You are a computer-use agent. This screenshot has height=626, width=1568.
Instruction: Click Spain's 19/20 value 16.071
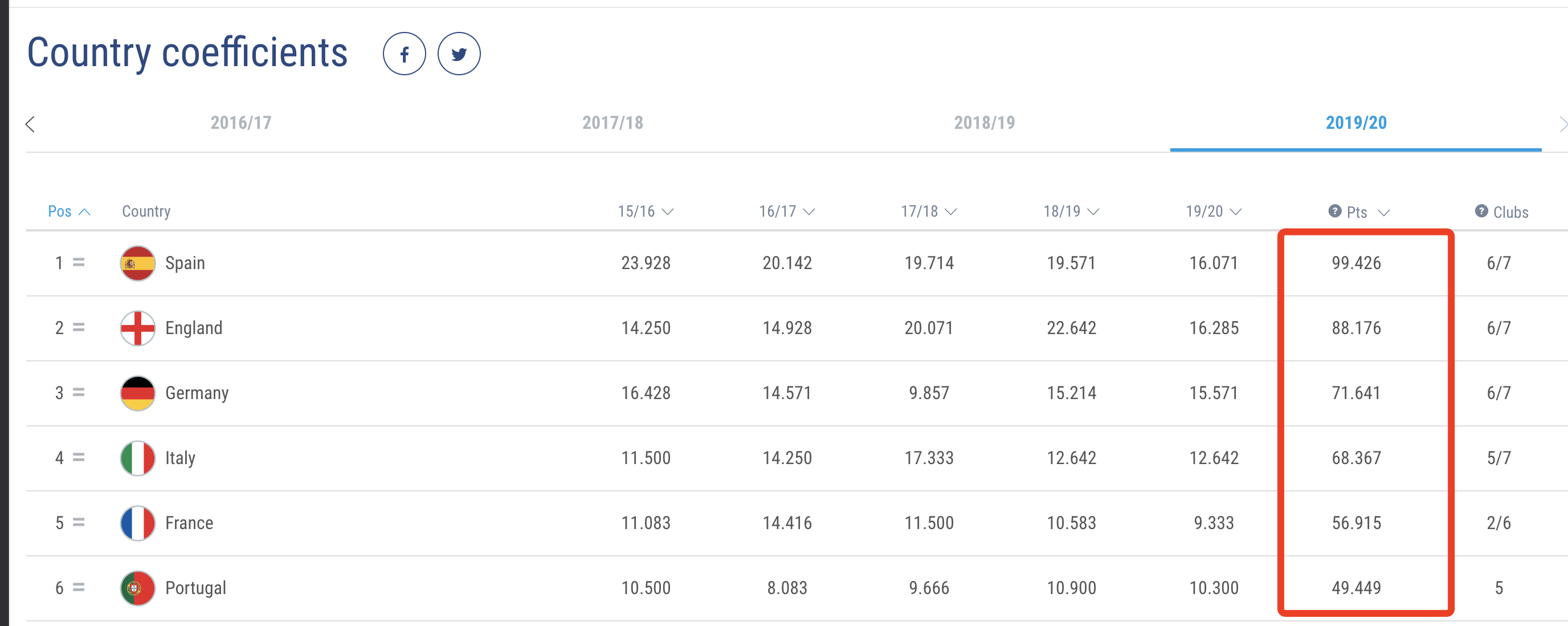tap(1214, 263)
